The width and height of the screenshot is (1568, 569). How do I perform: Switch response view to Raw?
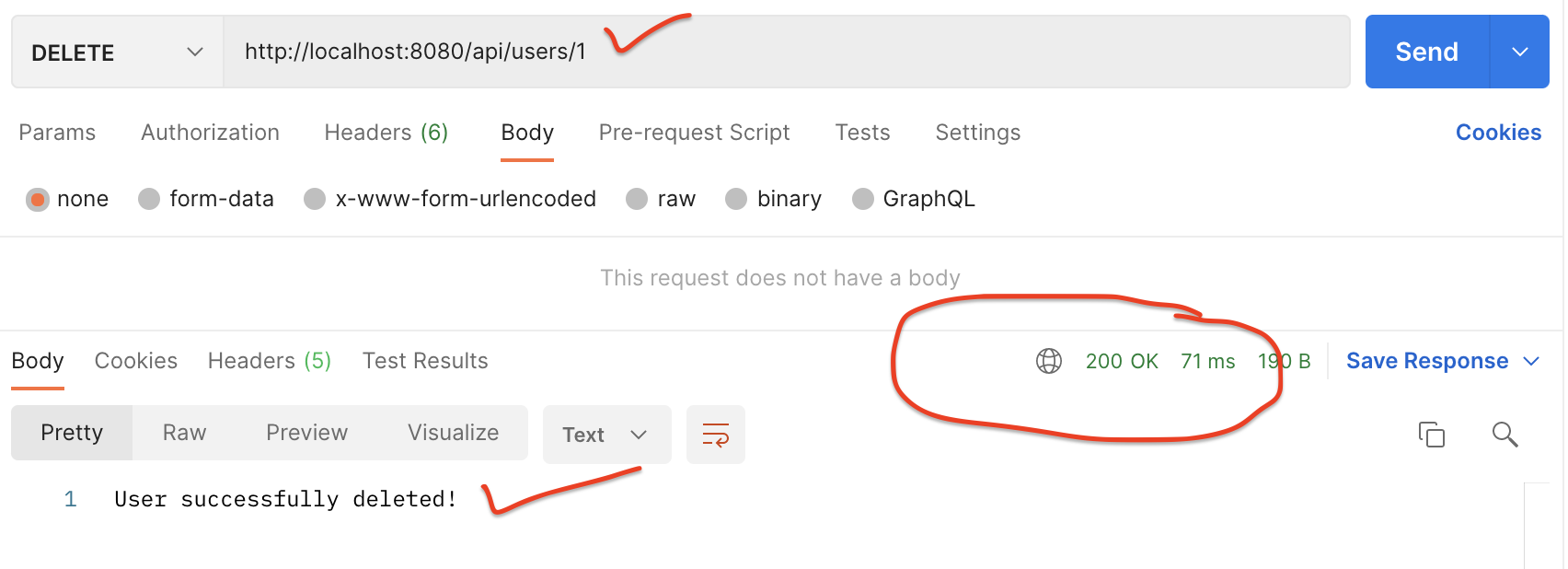(184, 433)
